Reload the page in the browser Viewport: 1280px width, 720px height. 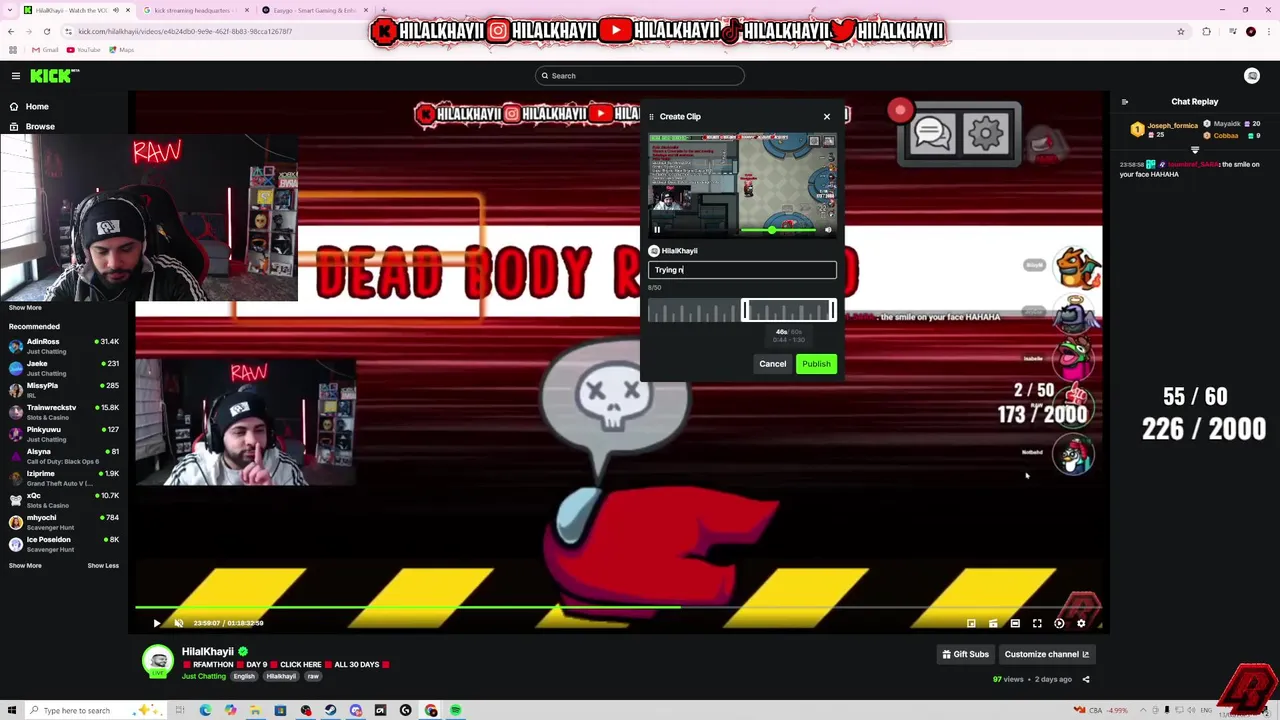(46, 31)
